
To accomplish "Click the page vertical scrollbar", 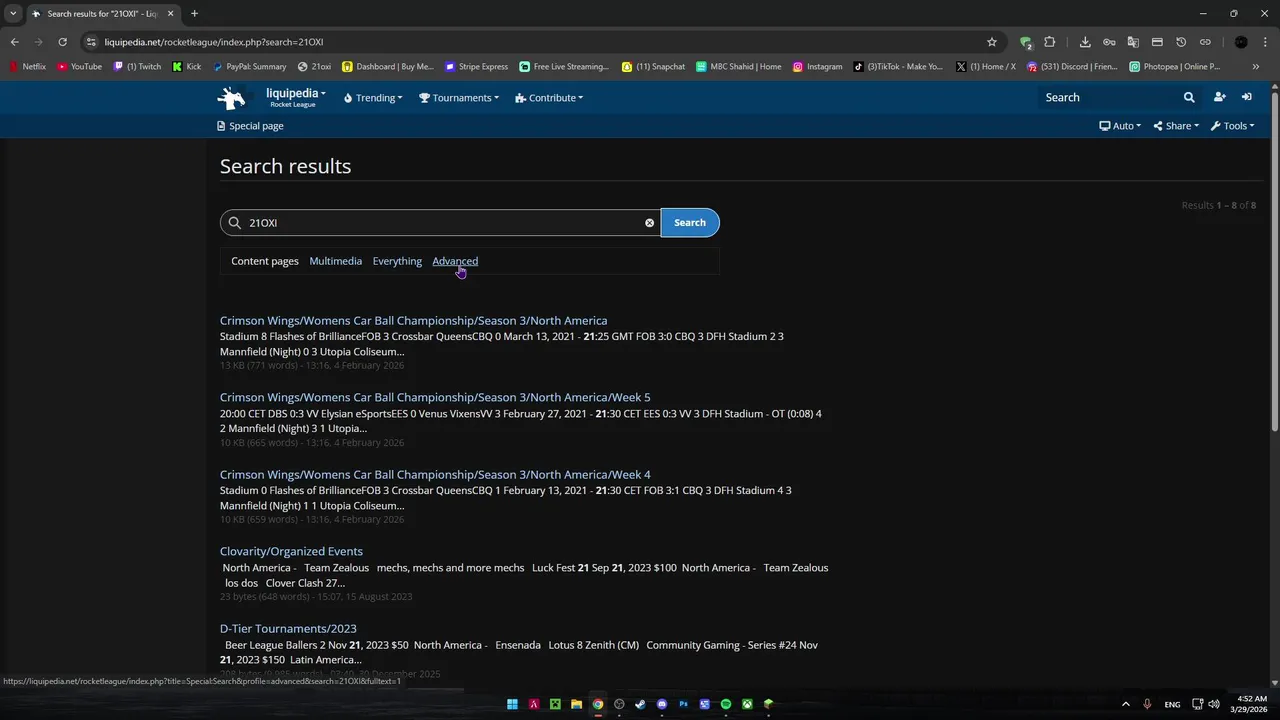I will [x=1275, y=260].
